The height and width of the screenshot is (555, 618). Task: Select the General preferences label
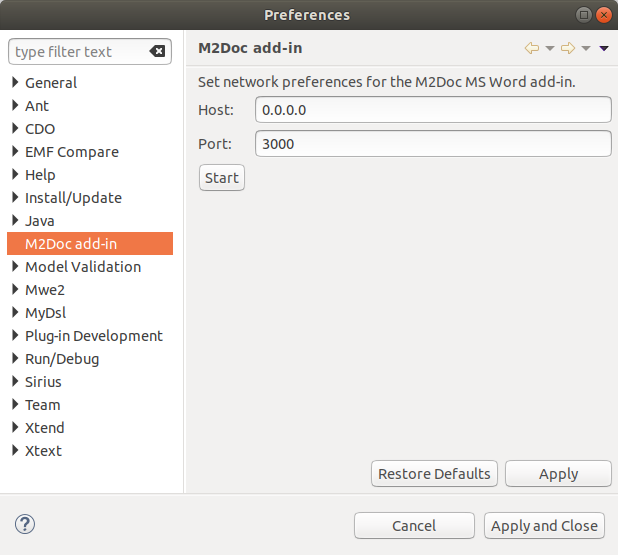point(51,83)
